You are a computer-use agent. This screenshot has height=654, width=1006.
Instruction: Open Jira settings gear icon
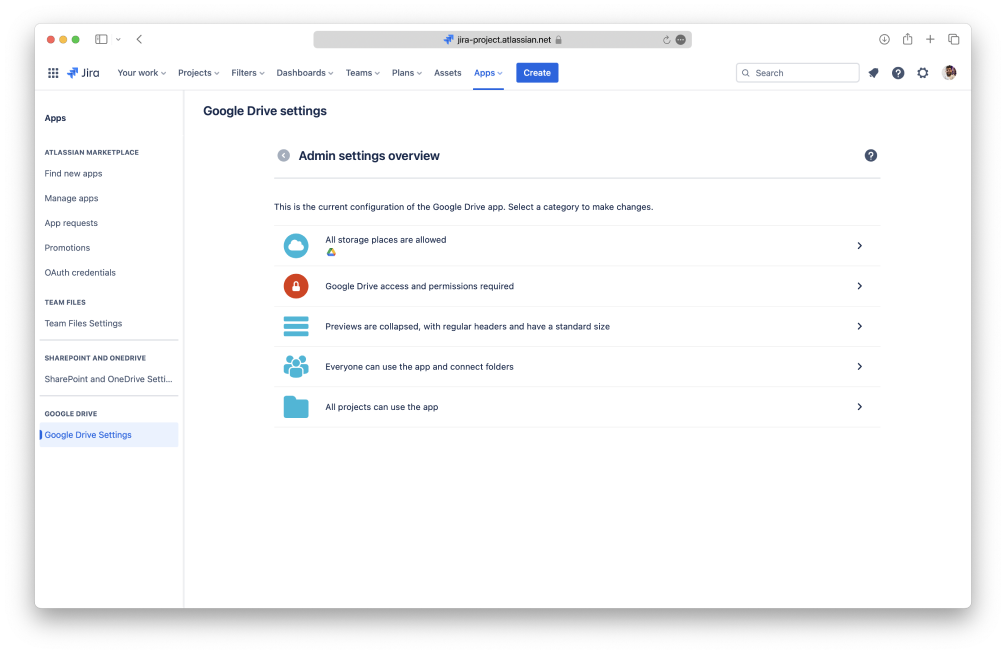(x=923, y=73)
